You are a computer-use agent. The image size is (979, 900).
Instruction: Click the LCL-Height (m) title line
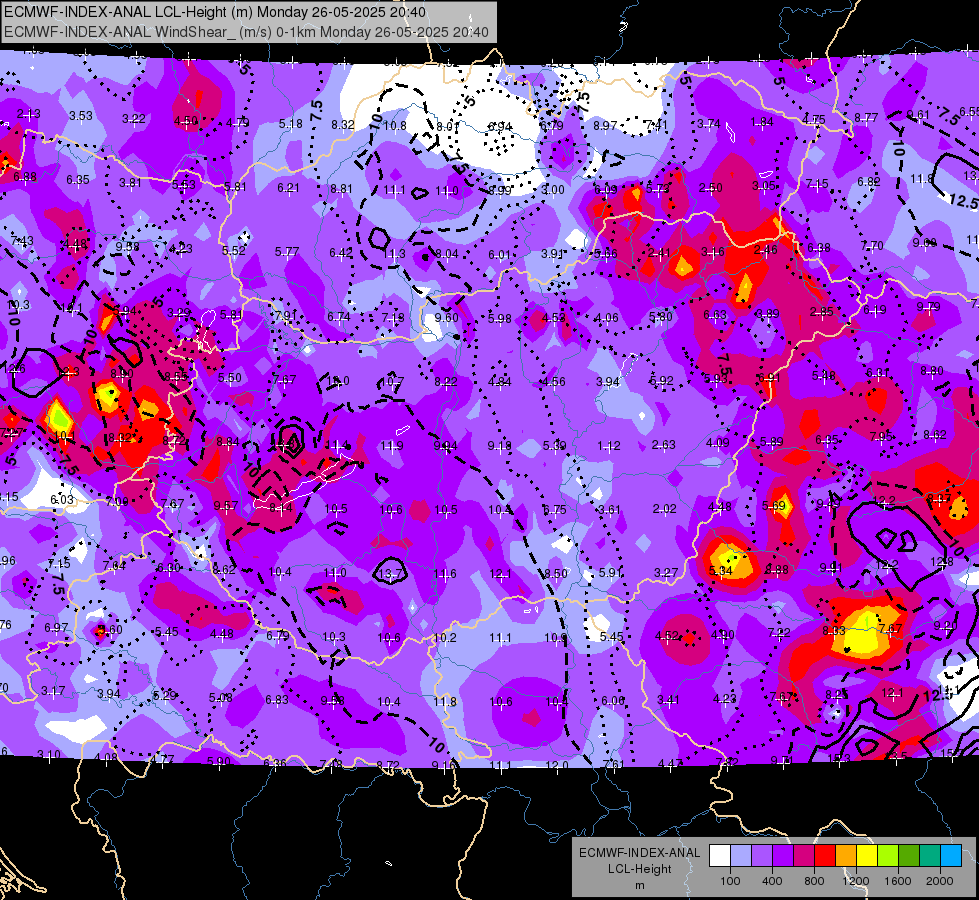(215, 12)
